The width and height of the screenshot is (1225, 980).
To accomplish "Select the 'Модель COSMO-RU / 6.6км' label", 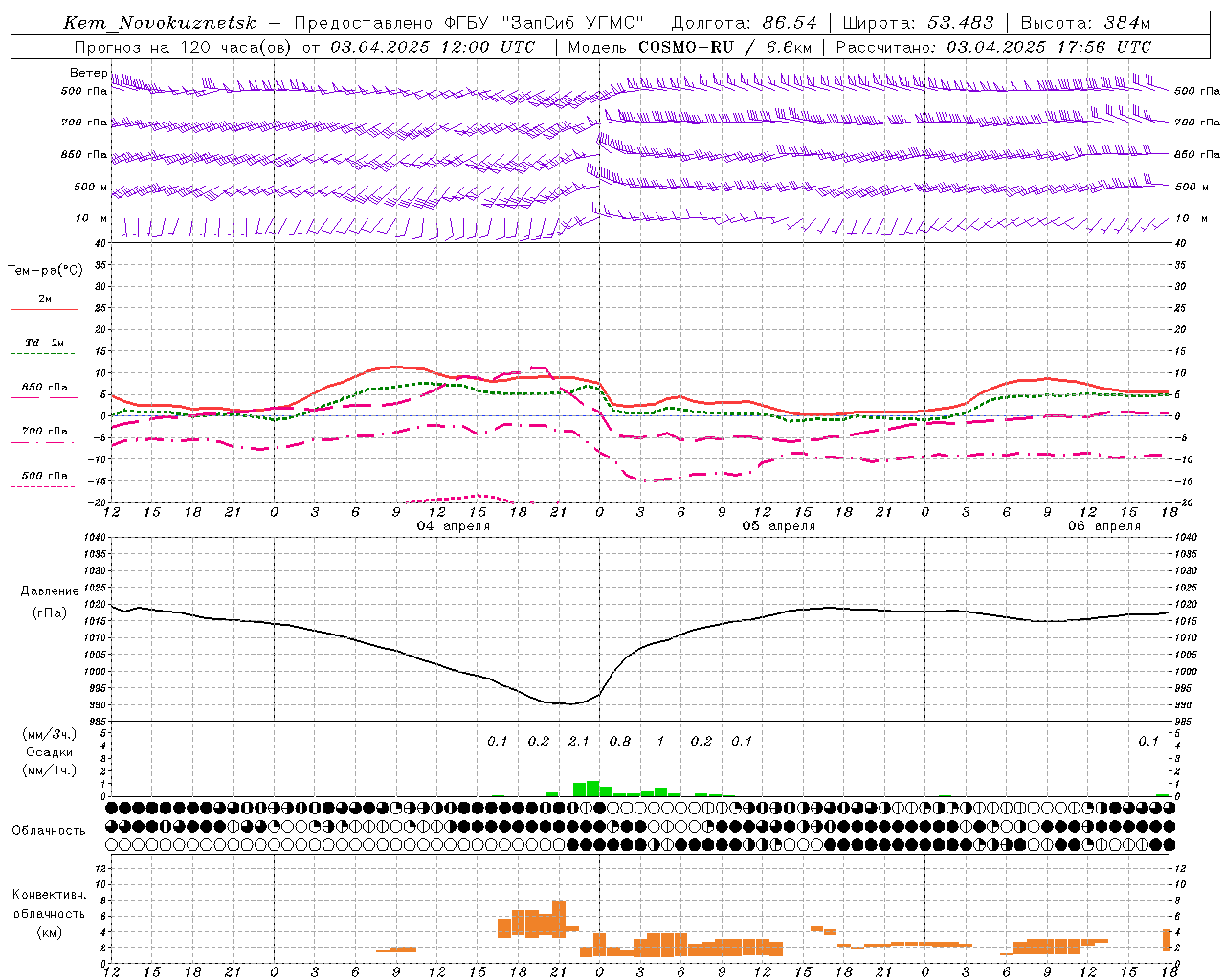I will (x=690, y=47).
